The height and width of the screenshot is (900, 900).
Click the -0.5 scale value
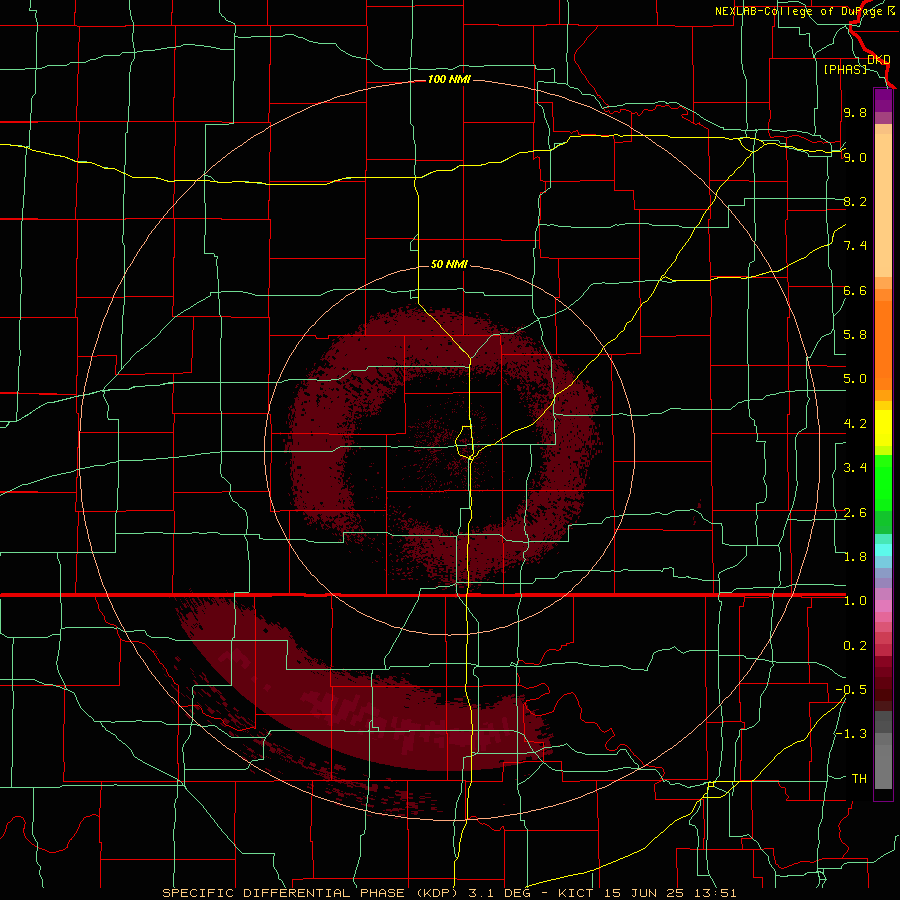click(x=851, y=690)
